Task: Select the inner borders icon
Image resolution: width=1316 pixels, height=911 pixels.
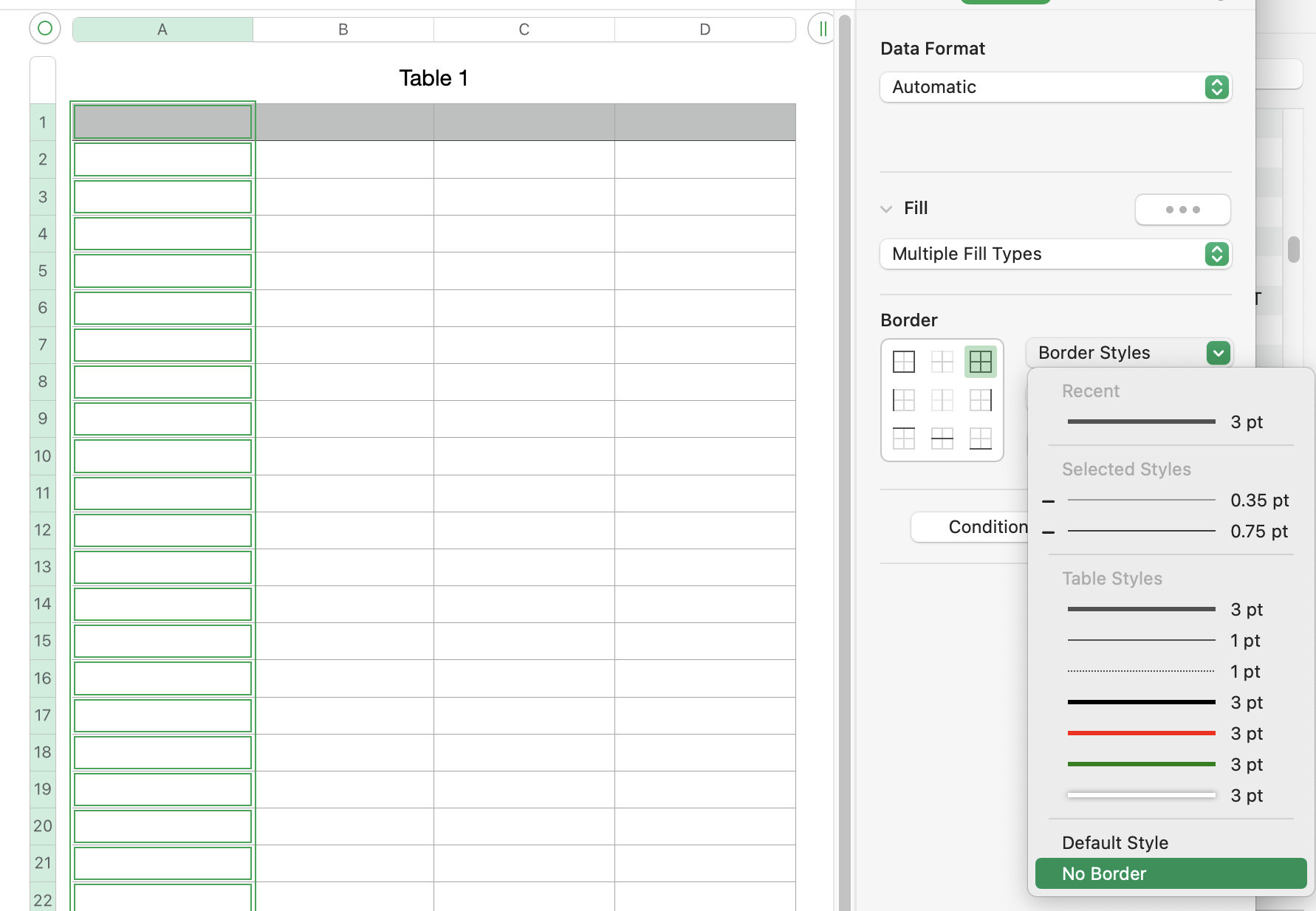Action: 942,362
